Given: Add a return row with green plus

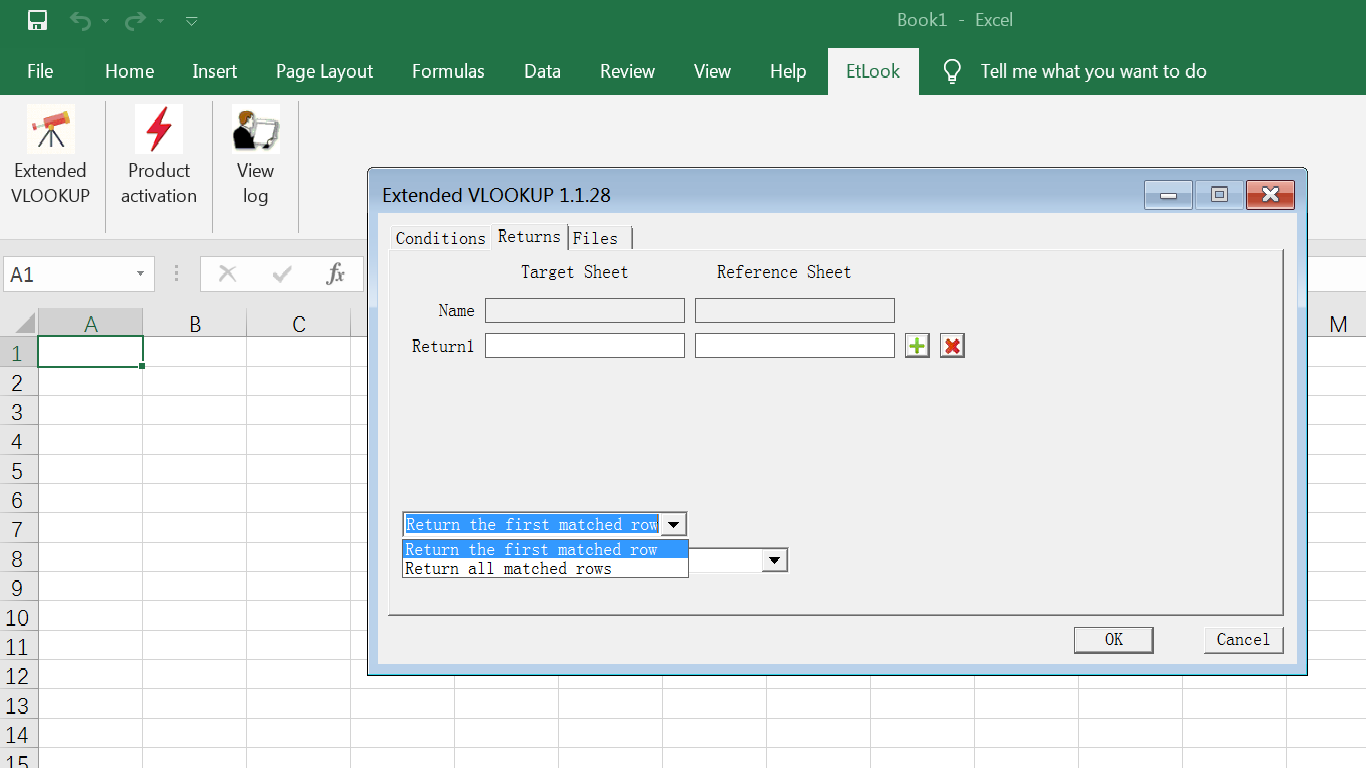Looking at the screenshot, I should (x=917, y=346).
